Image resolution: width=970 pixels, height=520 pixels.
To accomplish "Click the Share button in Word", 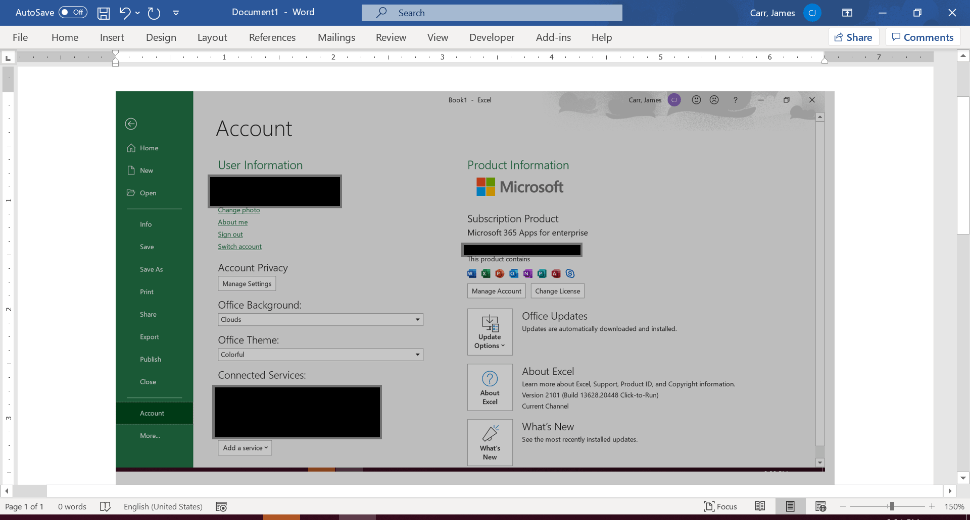I will tap(854, 37).
